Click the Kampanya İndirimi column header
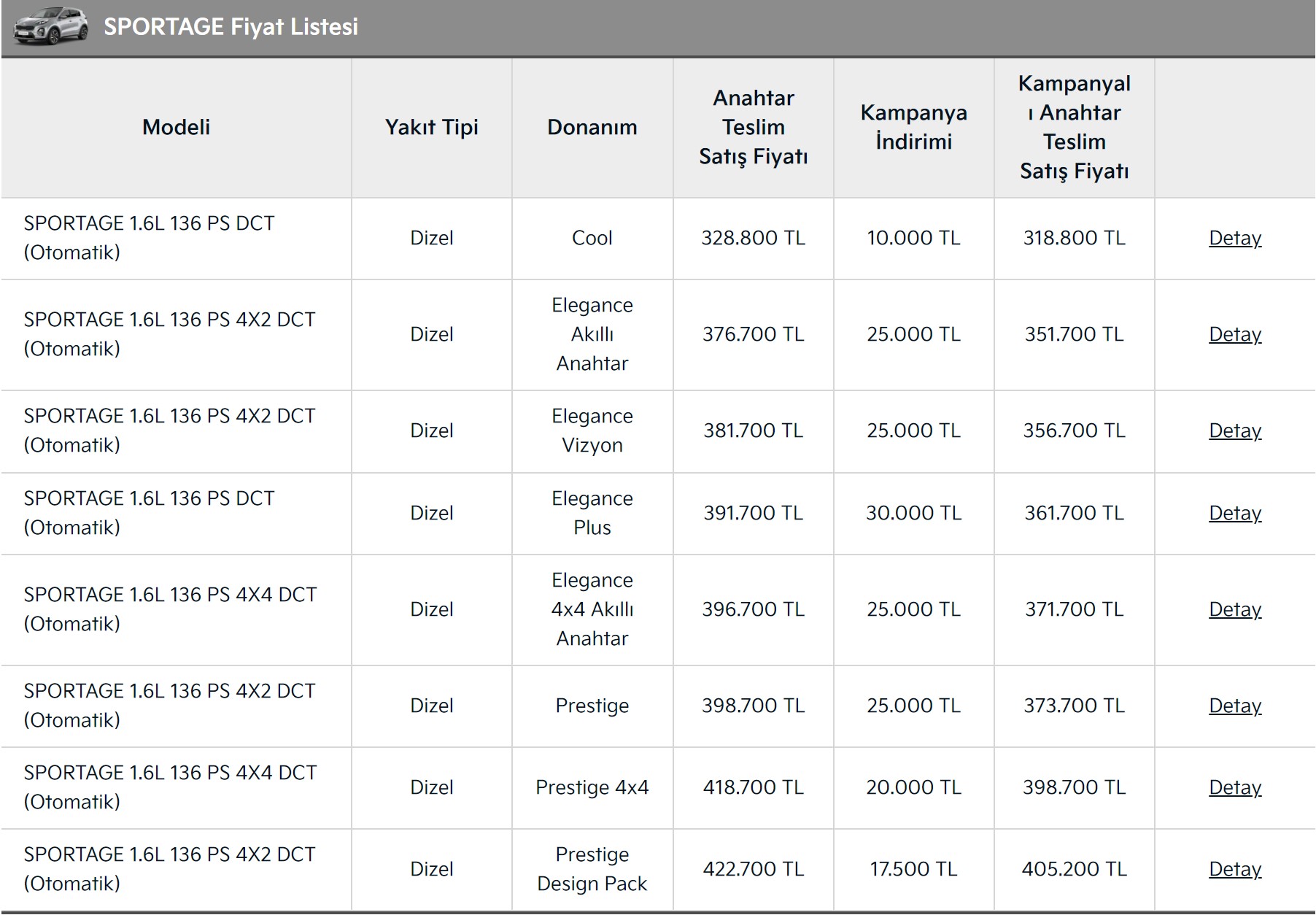This screenshot has width=1316, height=915. tap(913, 127)
